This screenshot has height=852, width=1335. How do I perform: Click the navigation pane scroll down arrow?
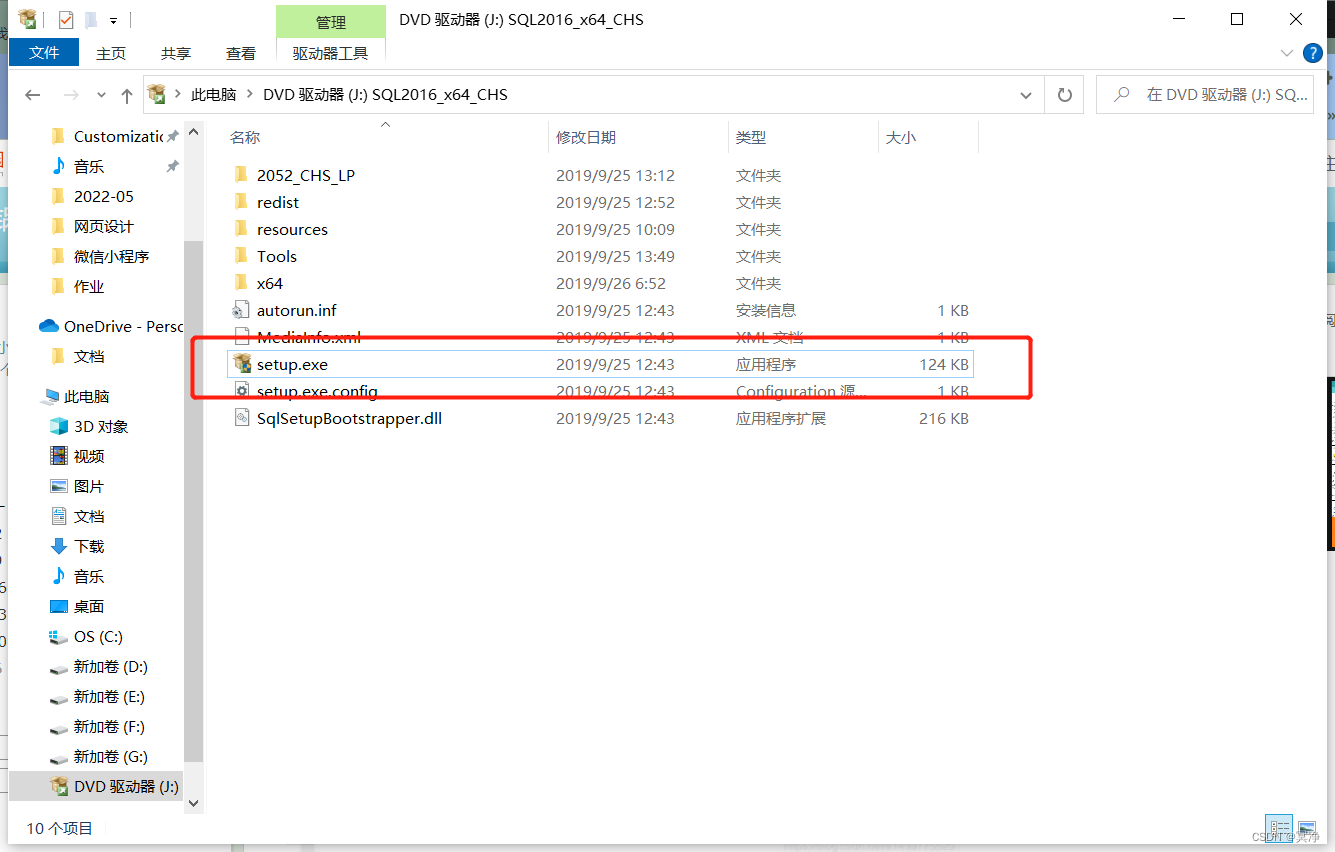point(194,802)
